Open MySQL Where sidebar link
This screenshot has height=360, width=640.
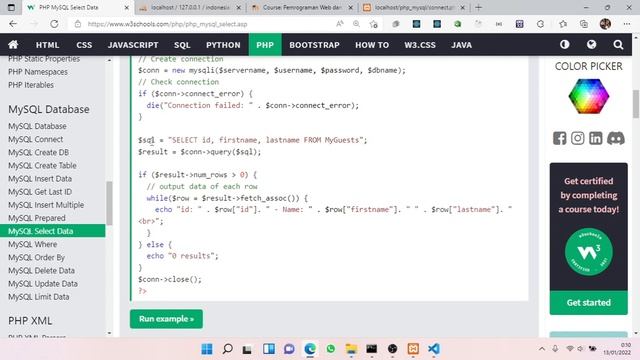click(x=33, y=244)
